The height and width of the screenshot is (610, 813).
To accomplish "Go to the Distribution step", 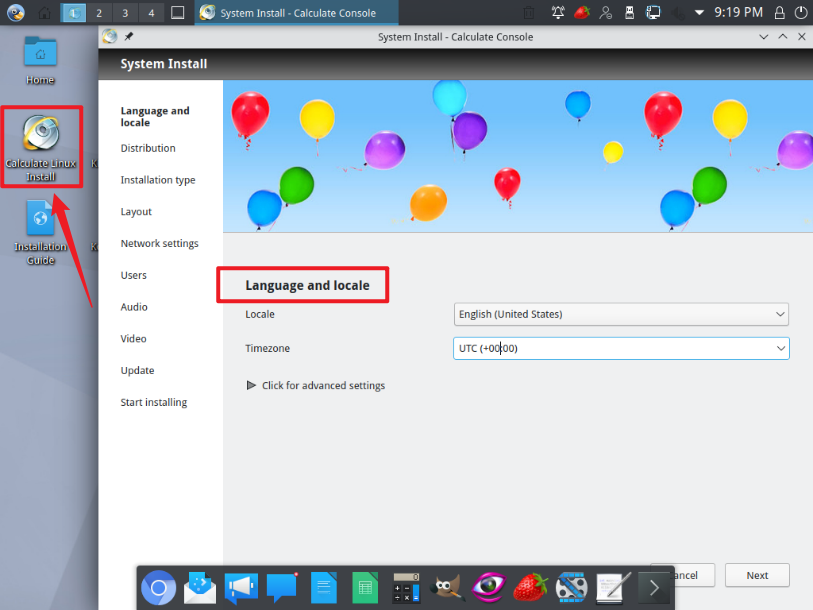I will (x=148, y=148).
